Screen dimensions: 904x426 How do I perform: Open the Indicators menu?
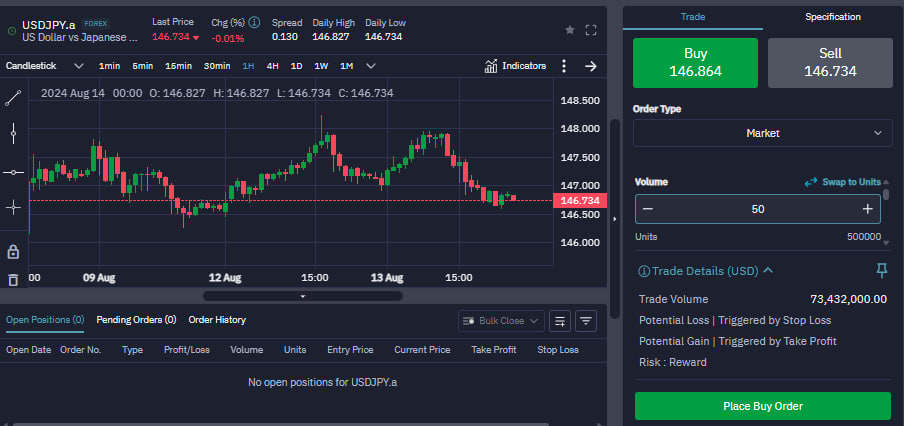(515, 66)
